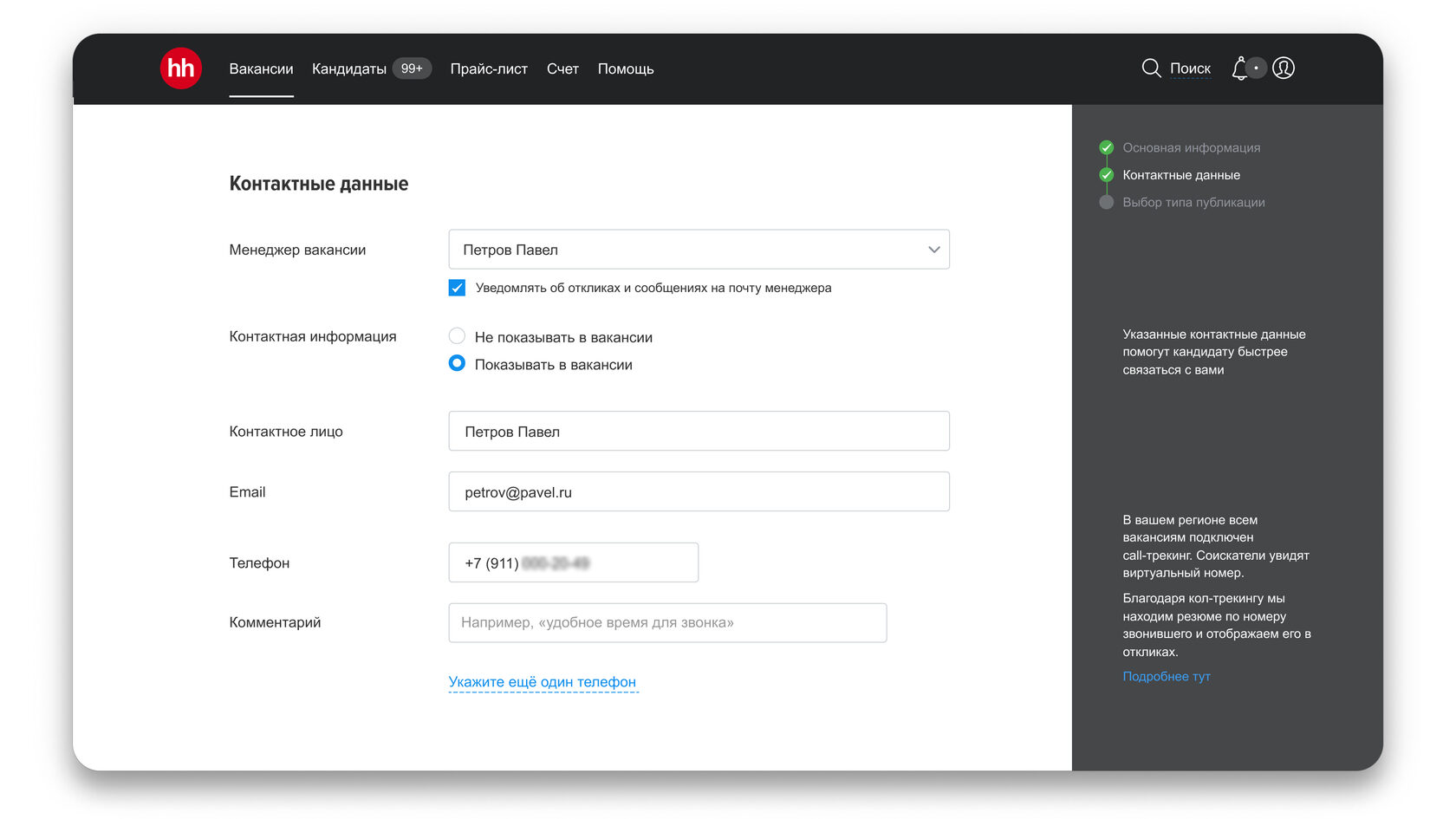Click 'Укажите ещё один телефон' link

click(543, 682)
